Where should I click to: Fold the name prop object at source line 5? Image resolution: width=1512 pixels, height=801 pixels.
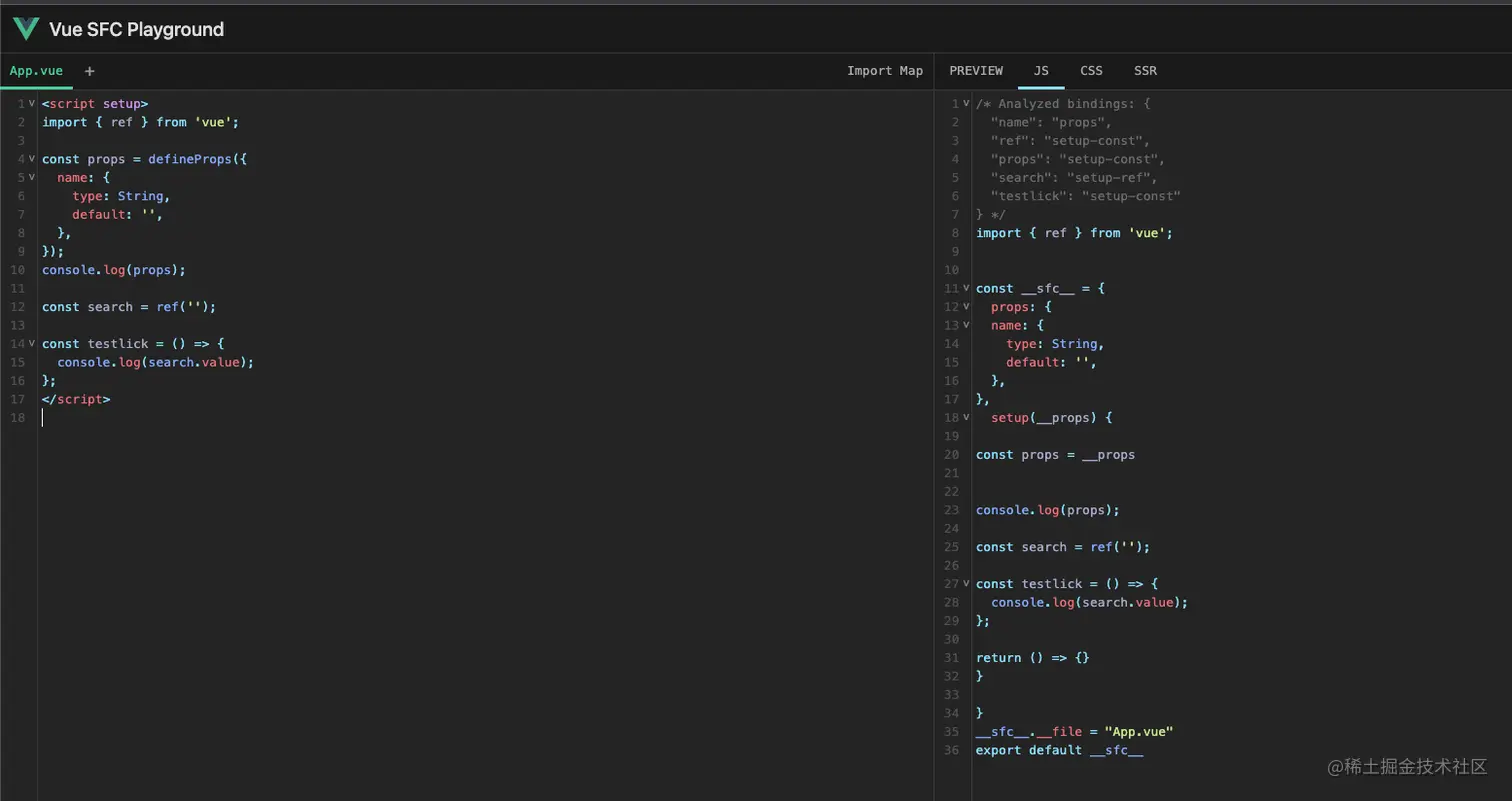coord(31,177)
